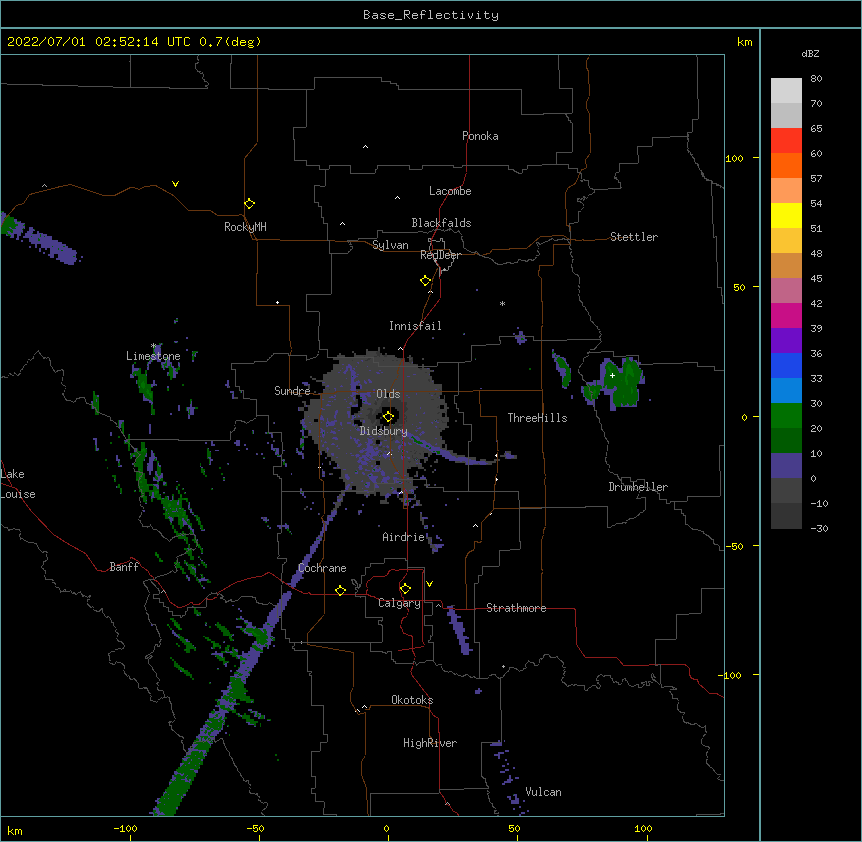The image size is (862, 842).
Task: Click the RedDeer city label
Action: pyautogui.click(x=440, y=255)
